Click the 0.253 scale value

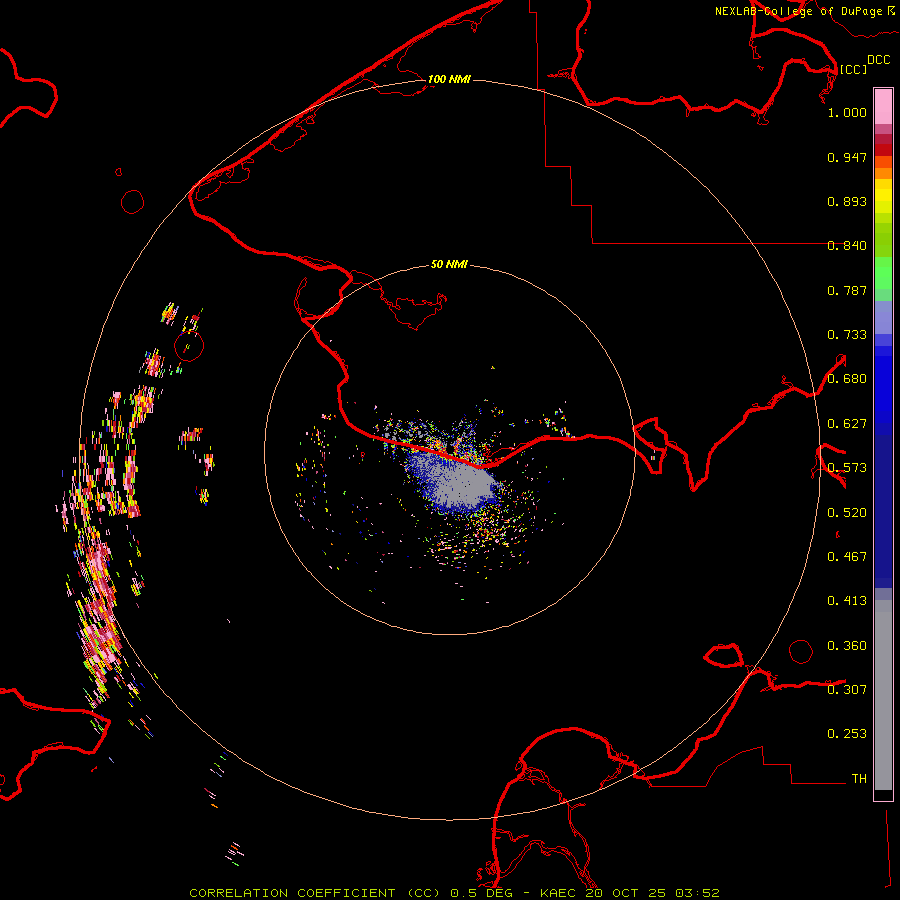pos(847,734)
